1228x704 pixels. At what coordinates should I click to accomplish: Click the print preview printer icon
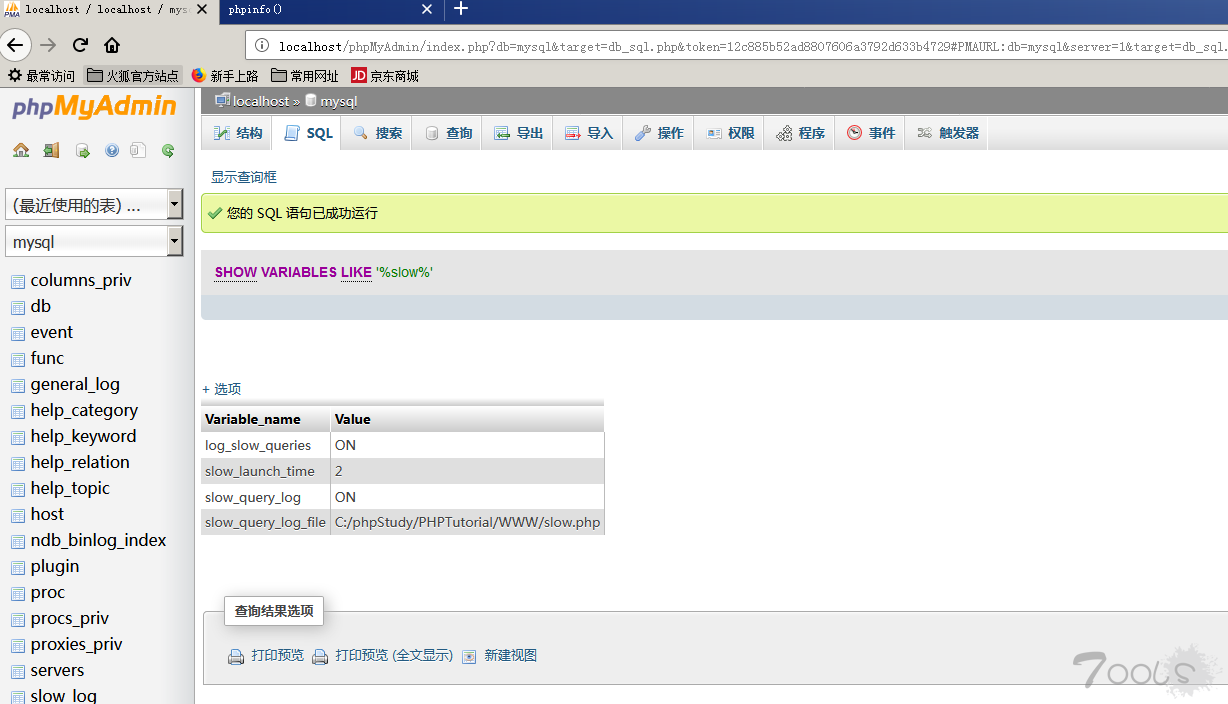(x=236, y=657)
